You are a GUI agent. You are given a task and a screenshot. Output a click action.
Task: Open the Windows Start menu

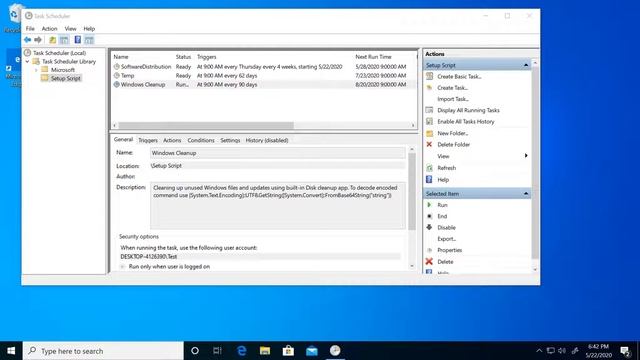point(11,351)
